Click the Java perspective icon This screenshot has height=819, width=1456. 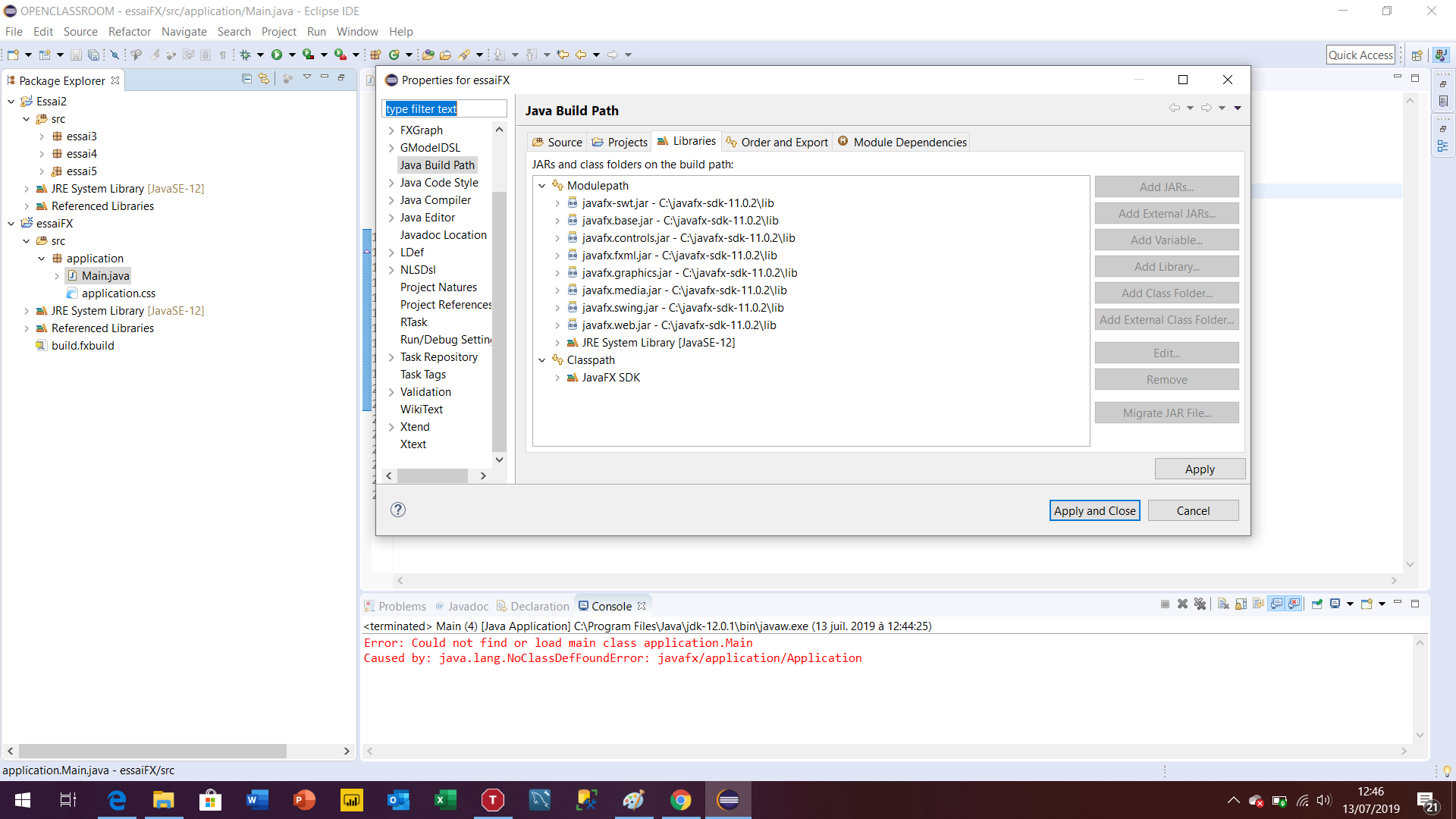[1441, 55]
